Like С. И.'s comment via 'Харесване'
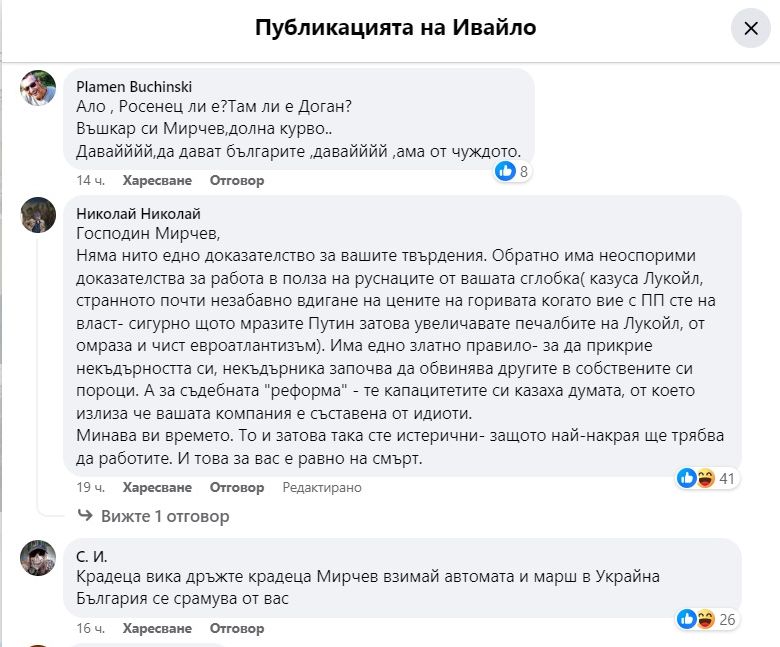 pos(157,629)
